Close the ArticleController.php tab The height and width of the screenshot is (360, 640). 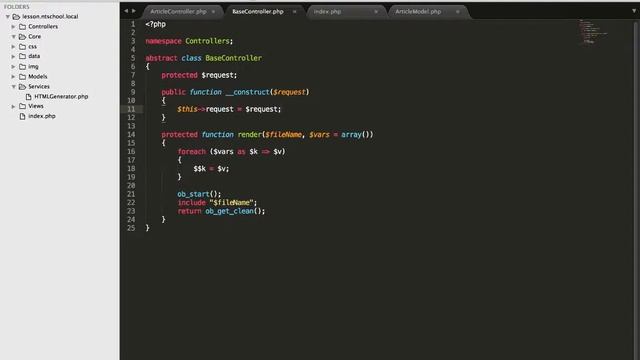click(x=213, y=12)
